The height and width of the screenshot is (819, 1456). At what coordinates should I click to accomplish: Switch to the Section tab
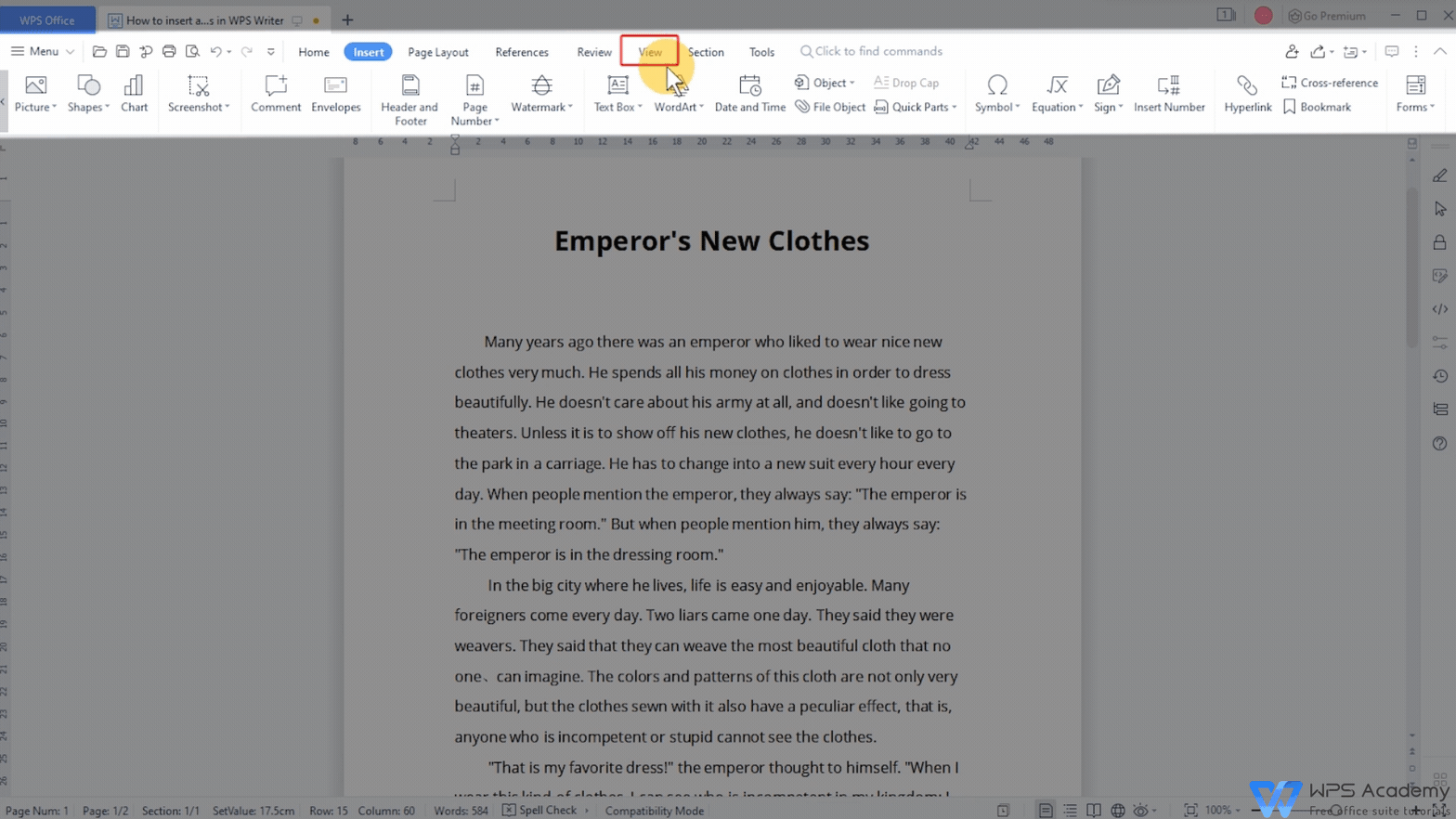(706, 52)
